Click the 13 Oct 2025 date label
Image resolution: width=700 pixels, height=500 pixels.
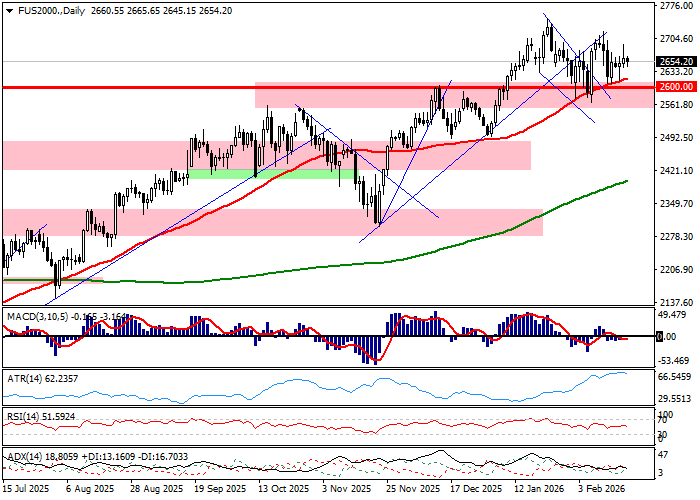280,491
